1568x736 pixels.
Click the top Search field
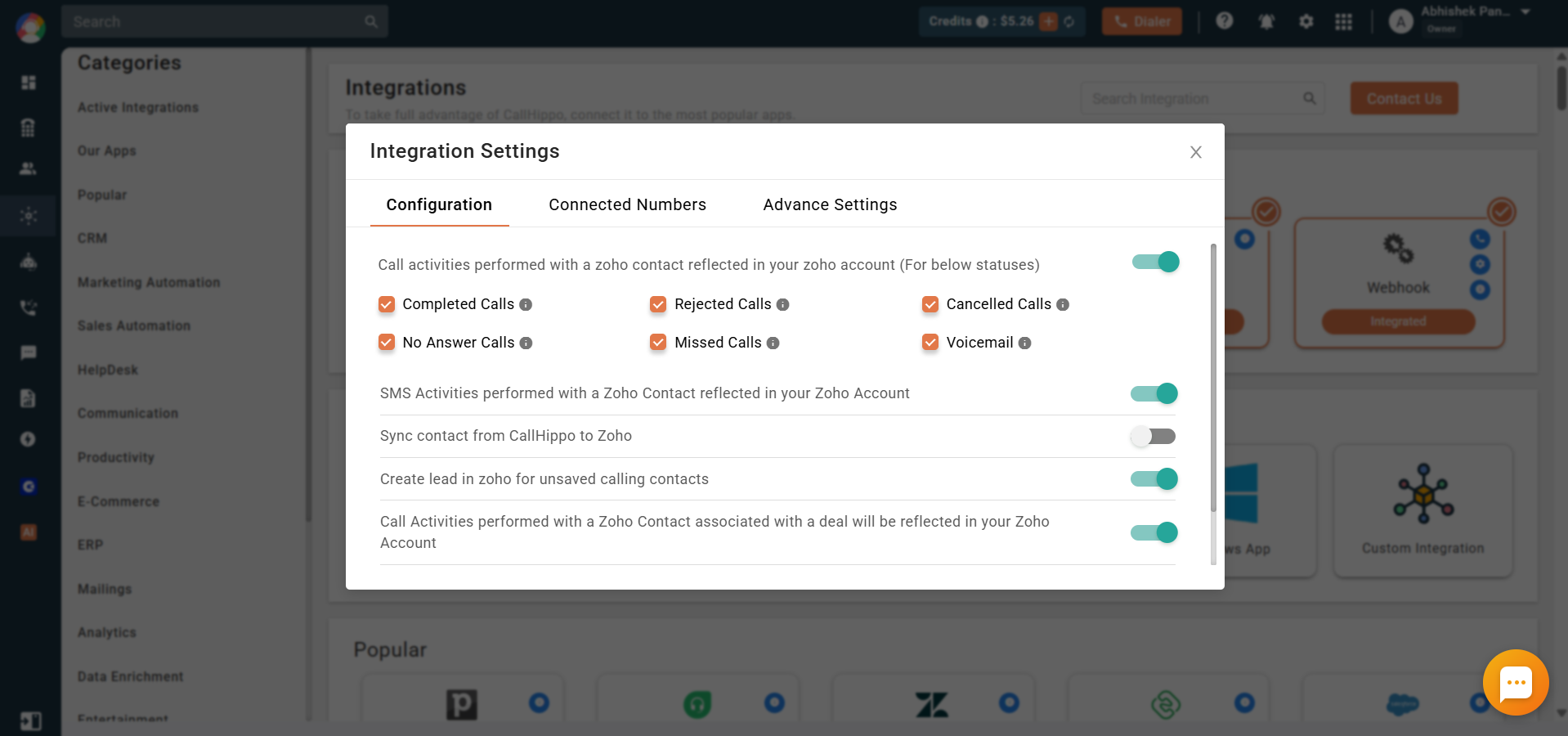pyautogui.click(x=224, y=21)
